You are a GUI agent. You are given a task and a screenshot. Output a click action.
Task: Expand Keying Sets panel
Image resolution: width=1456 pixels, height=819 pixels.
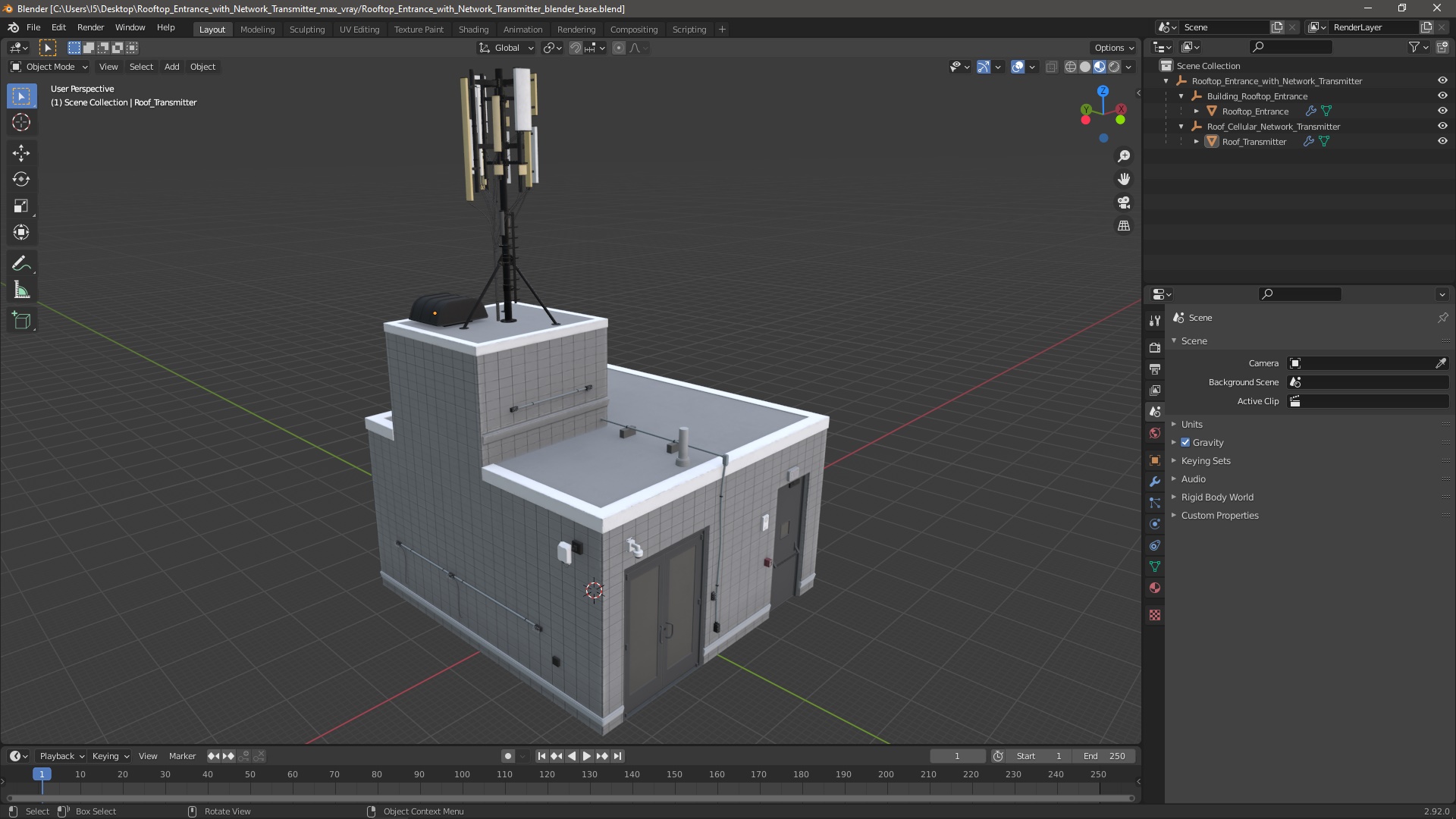coord(1206,461)
